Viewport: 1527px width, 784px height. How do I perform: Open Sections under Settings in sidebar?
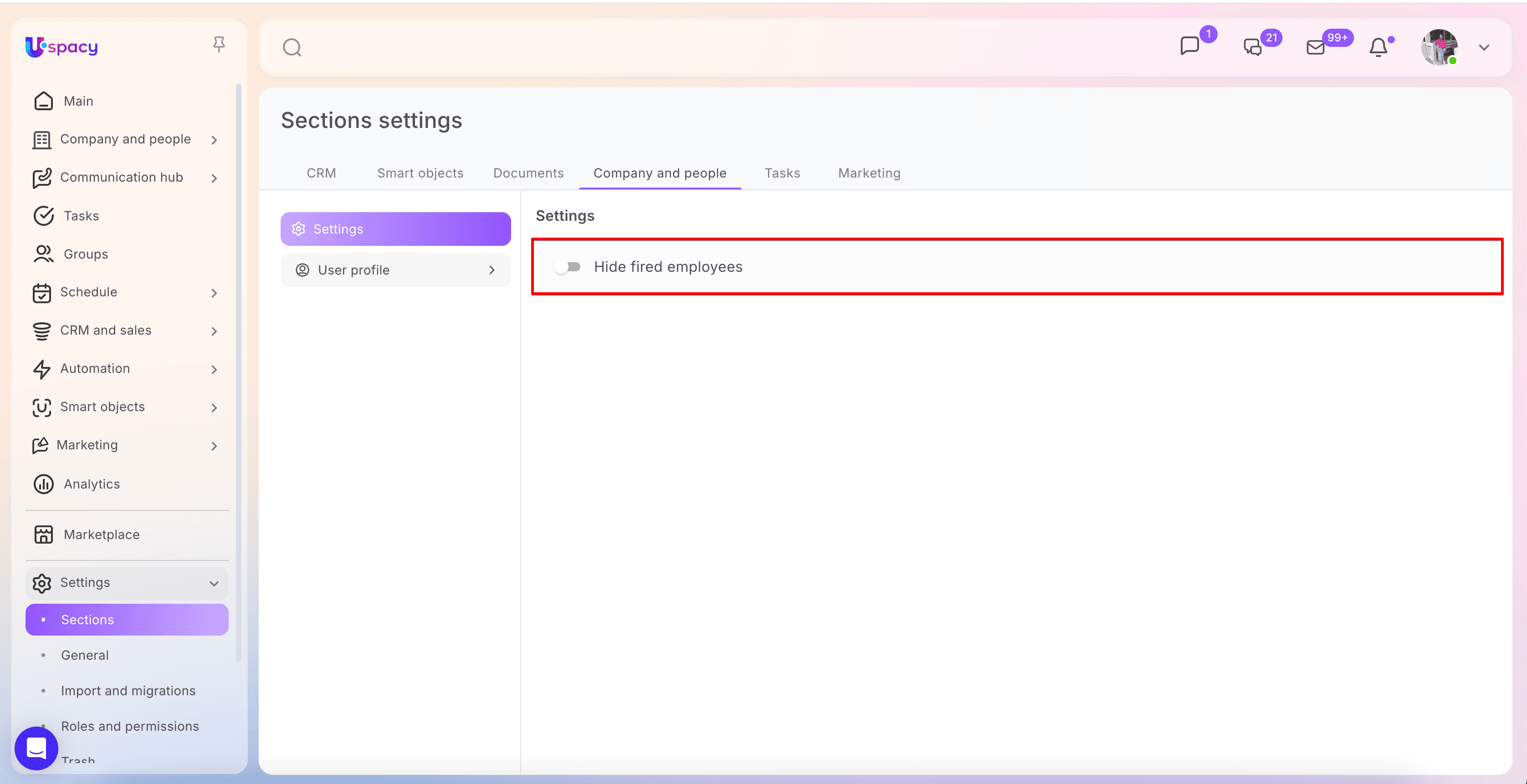[127, 619]
